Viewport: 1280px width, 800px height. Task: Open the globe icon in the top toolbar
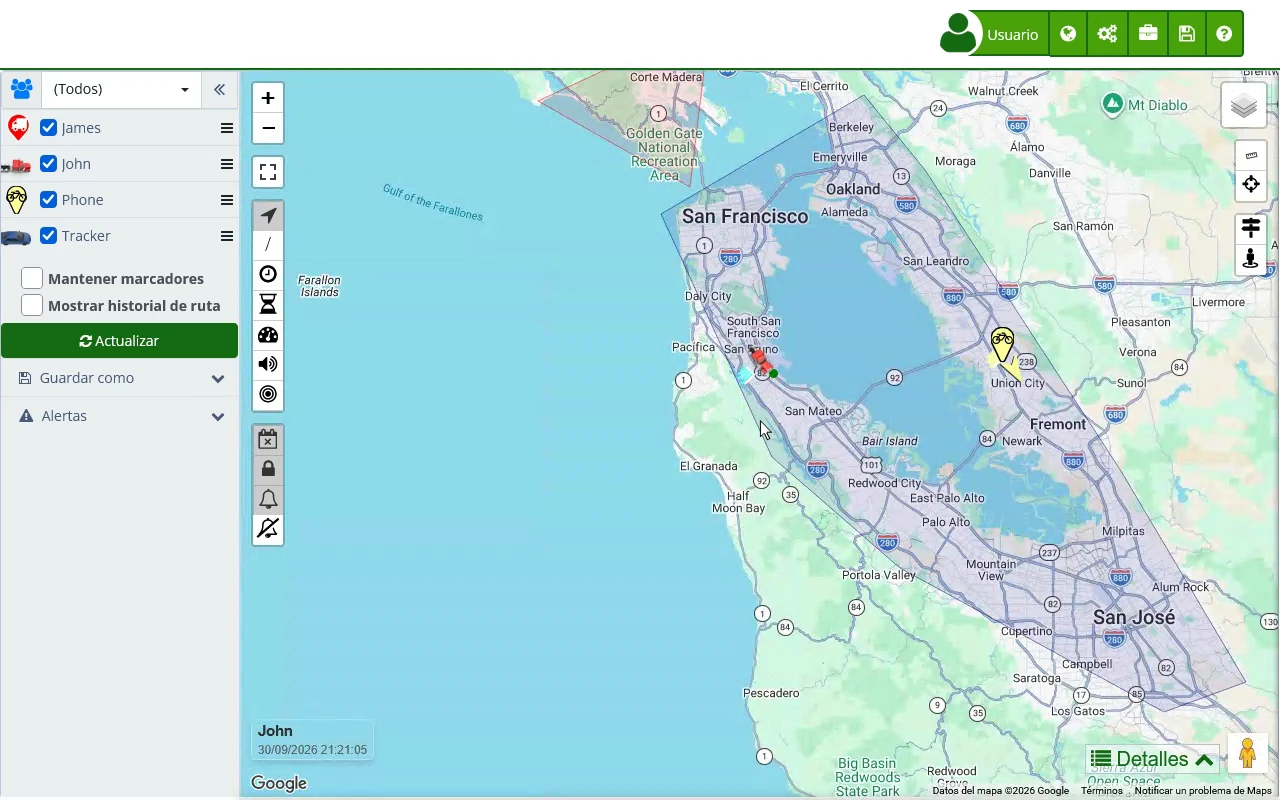(x=1068, y=34)
